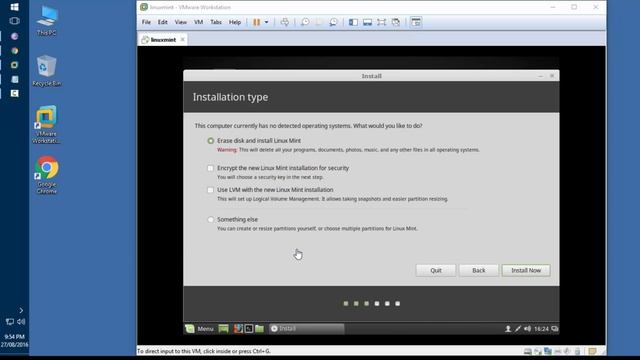
Task: Open the power options dropdown arrow beside pause
Action: tap(267, 22)
